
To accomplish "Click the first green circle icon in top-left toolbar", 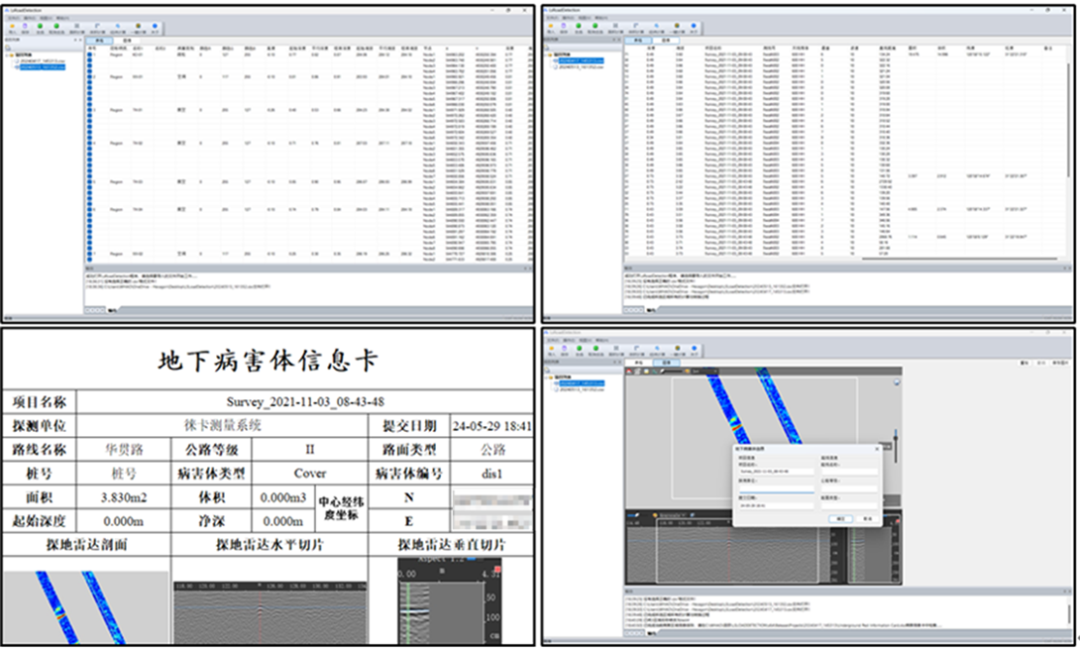I will (40, 26).
